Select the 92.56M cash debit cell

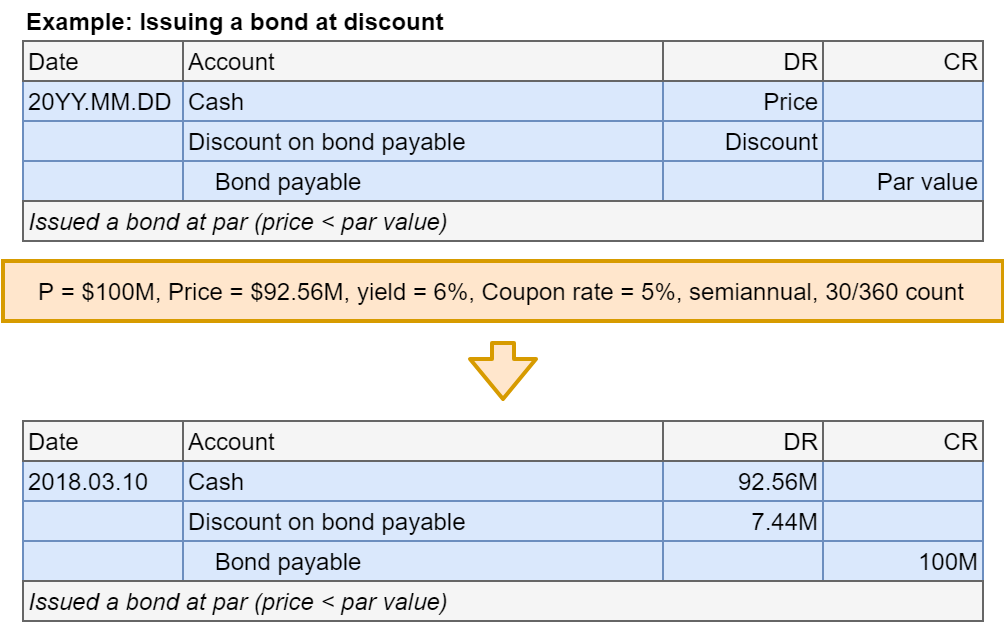742,482
